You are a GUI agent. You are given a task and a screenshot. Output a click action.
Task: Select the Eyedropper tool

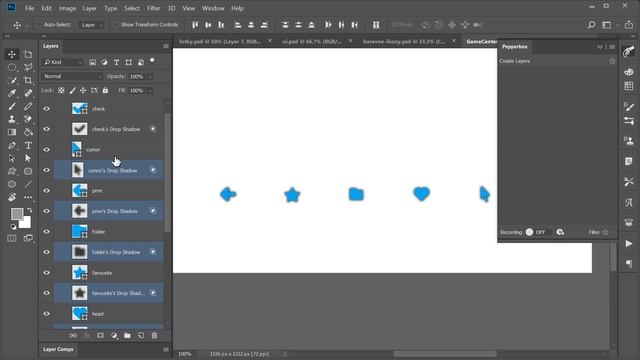click(x=12, y=93)
